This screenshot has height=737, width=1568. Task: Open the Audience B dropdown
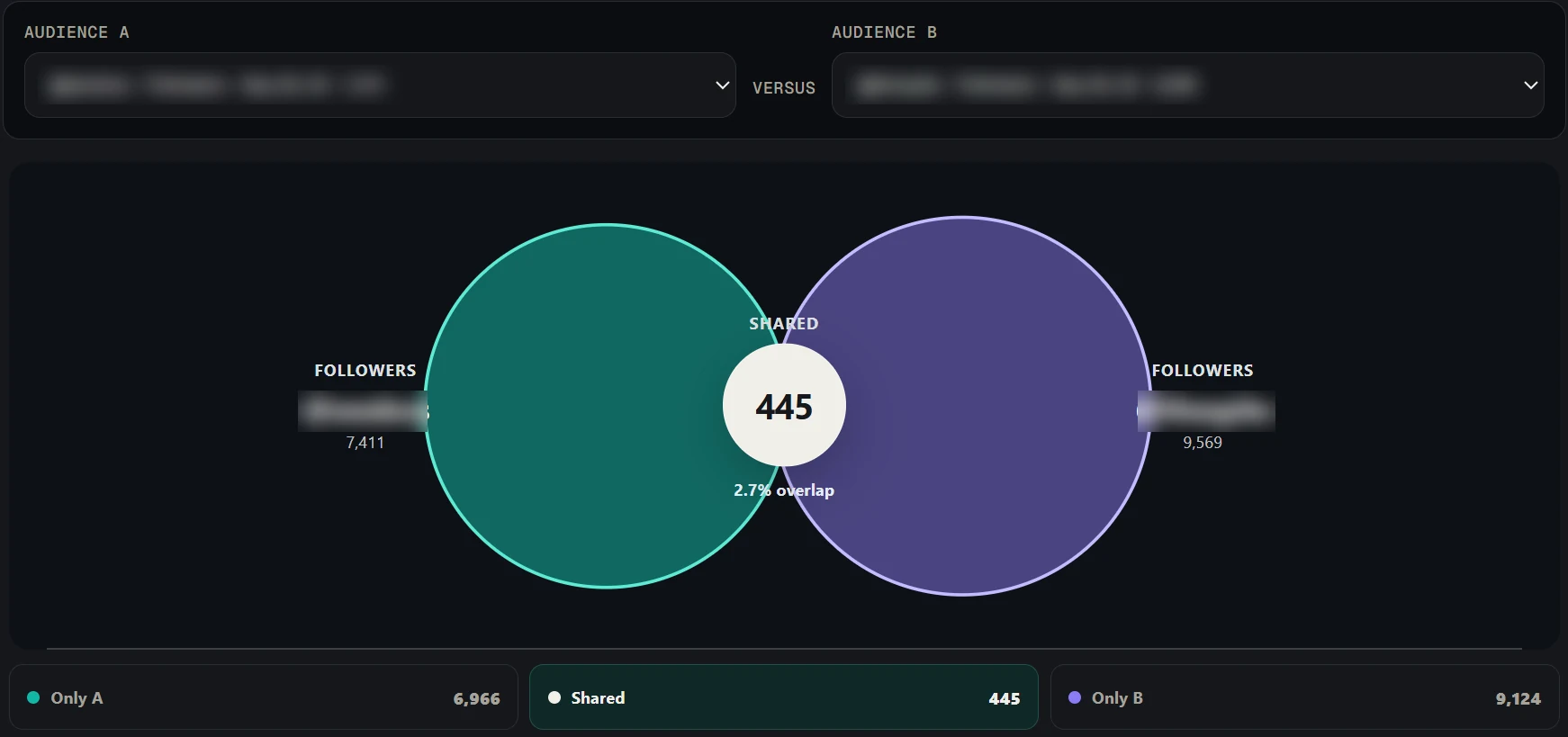[x=1188, y=85]
